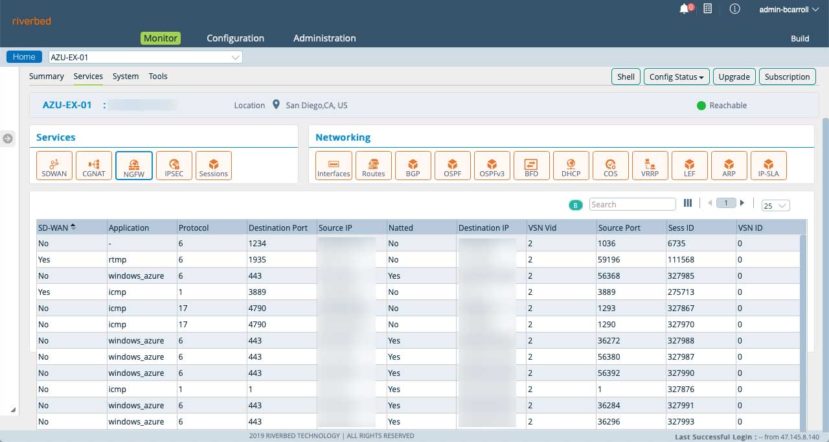Open the IP-SLA networking icon
The width and height of the screenshot is (829, 442).
[768, 165]
